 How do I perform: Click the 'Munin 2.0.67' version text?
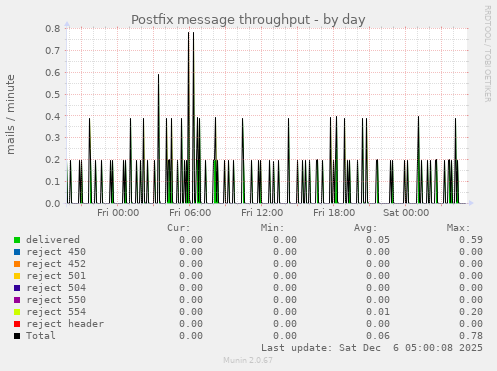(248, 360)
